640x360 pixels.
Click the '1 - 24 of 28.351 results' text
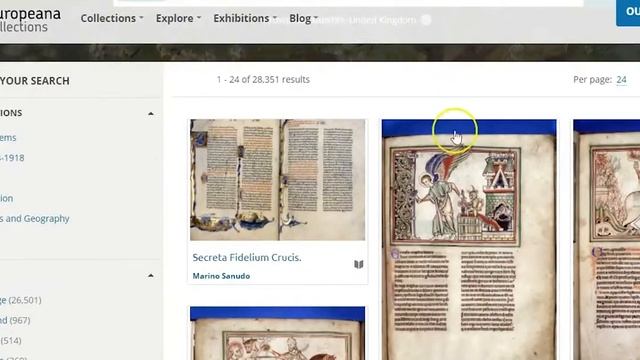[263, 80]
